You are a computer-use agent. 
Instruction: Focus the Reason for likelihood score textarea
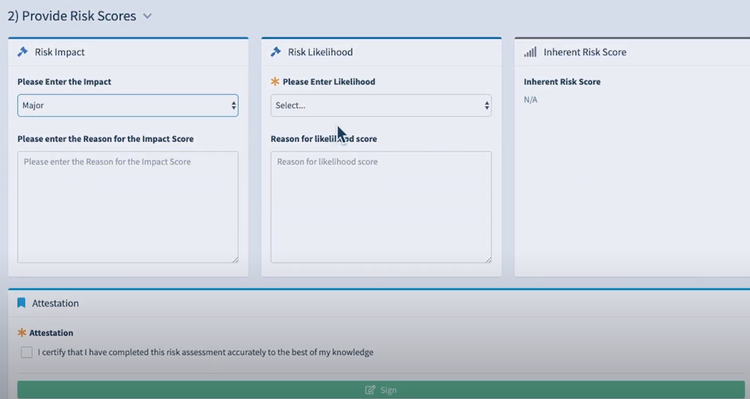pos(381,207)
